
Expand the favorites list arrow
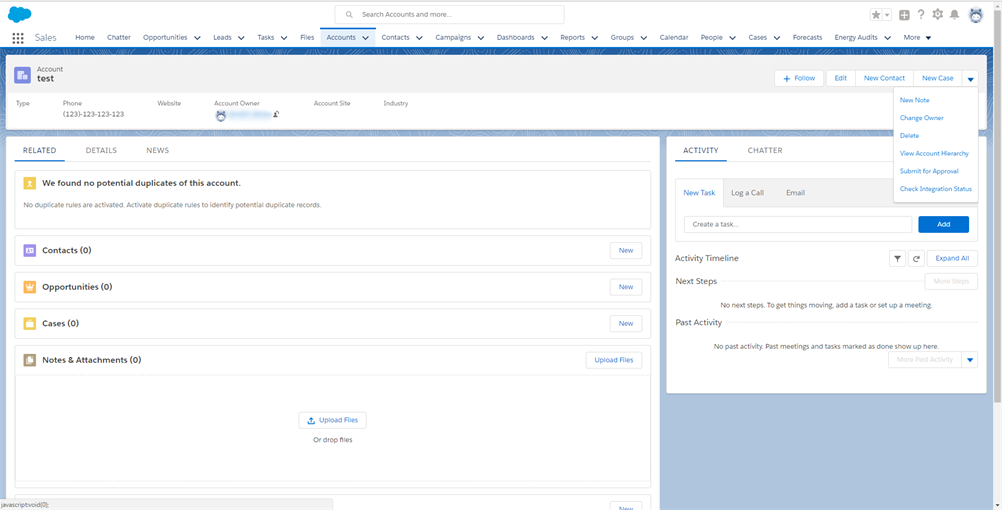click(887, 15)
